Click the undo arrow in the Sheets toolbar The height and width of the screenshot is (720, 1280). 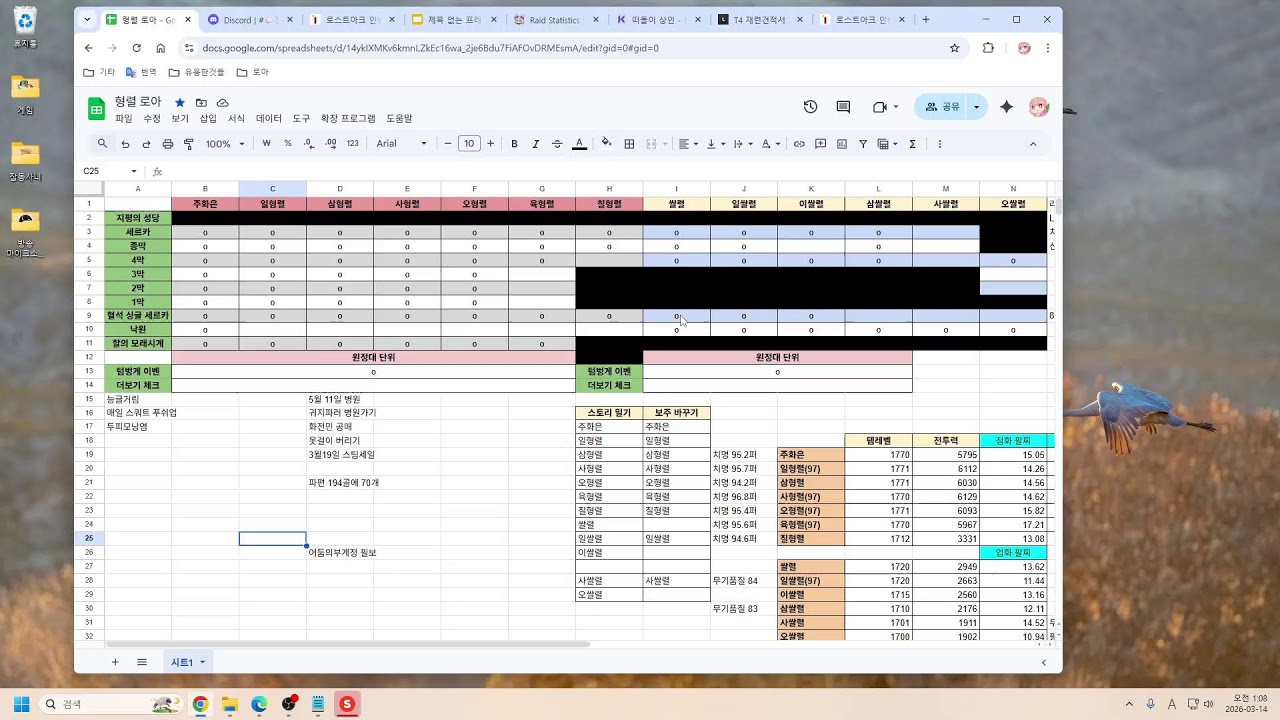[125, 144]
